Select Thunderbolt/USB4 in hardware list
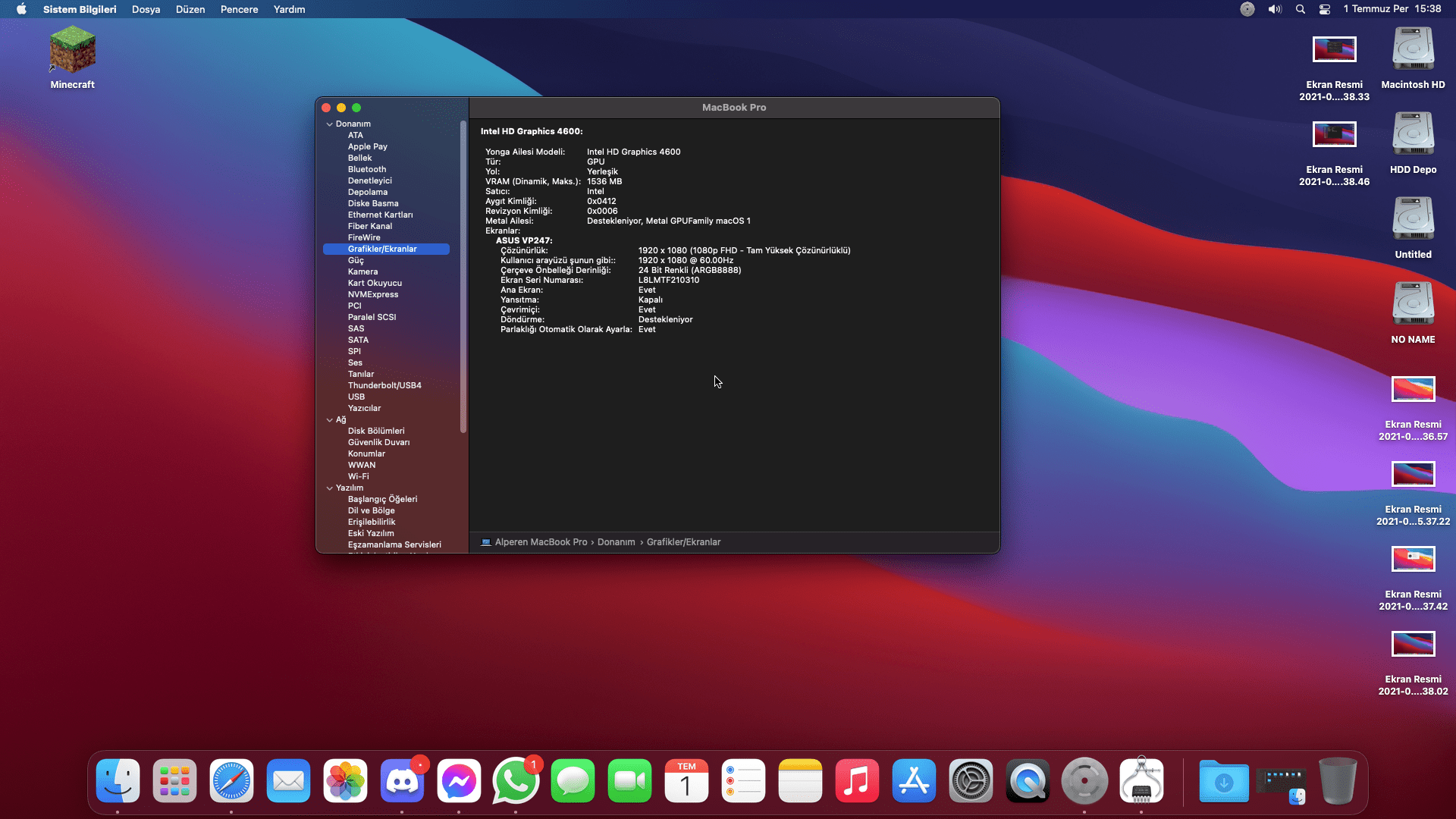This screenshot has height=819, width=1456. pyautogui.click(x=384, y=385)
